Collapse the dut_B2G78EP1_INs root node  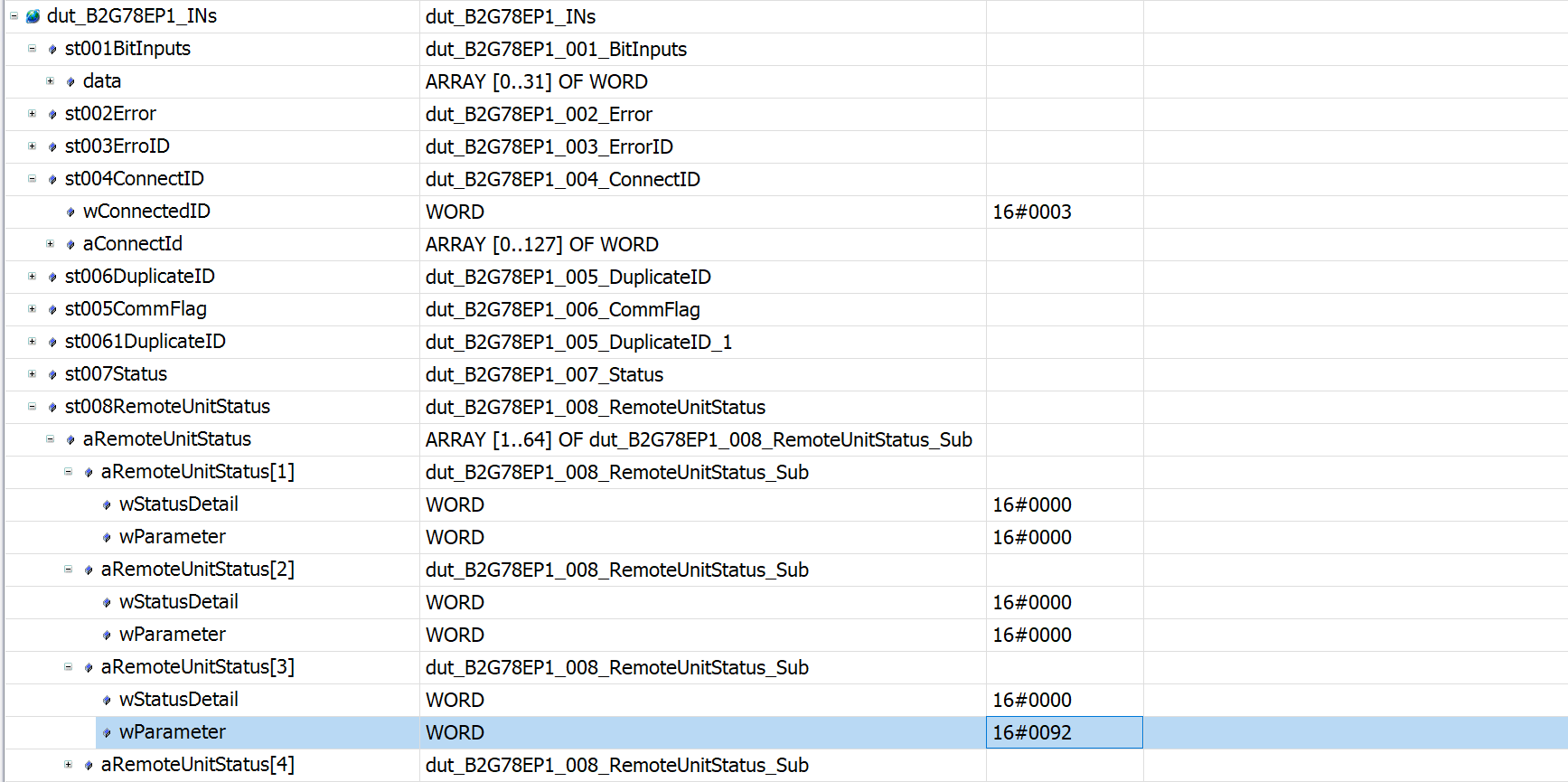click(x=14, y=16)
